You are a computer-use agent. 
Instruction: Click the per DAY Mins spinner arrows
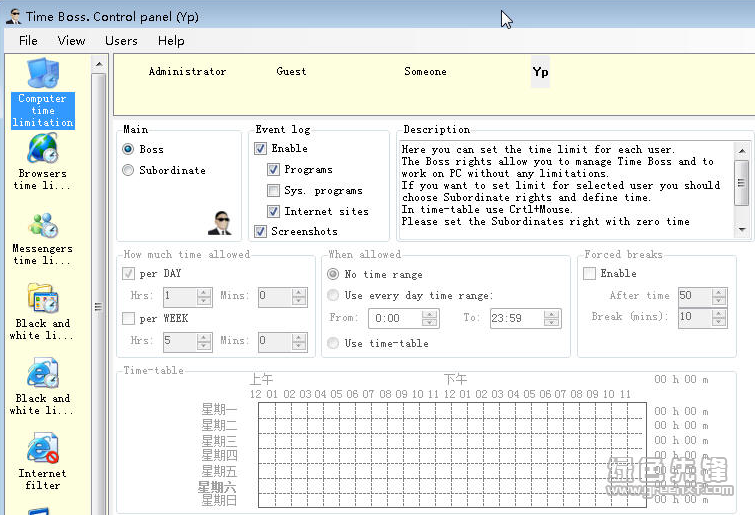[x=299, y=296]
